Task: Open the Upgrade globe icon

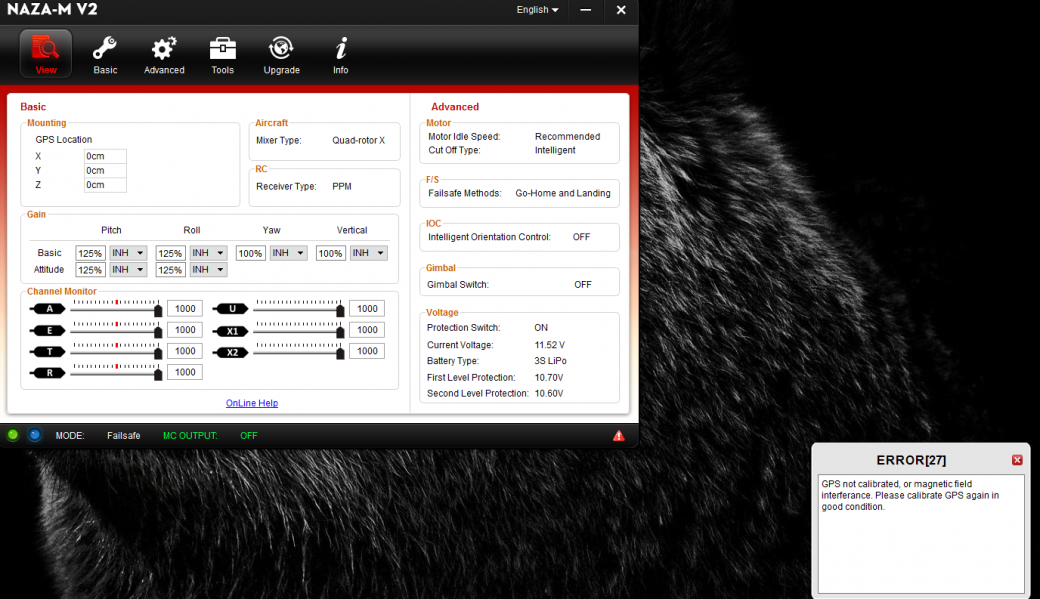Action: 281,54
